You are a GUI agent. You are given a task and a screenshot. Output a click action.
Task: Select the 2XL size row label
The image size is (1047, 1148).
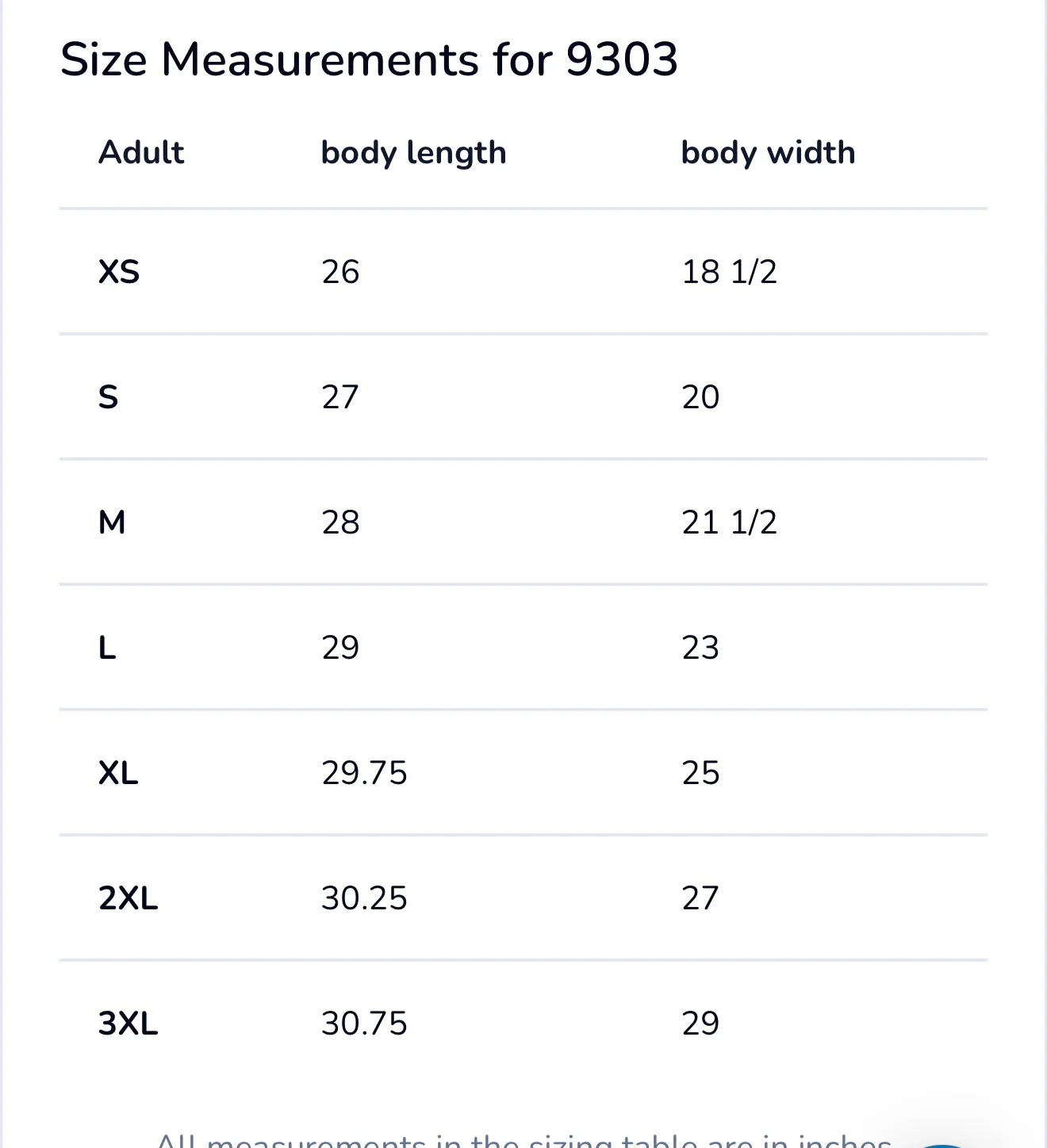pos(128,898)
